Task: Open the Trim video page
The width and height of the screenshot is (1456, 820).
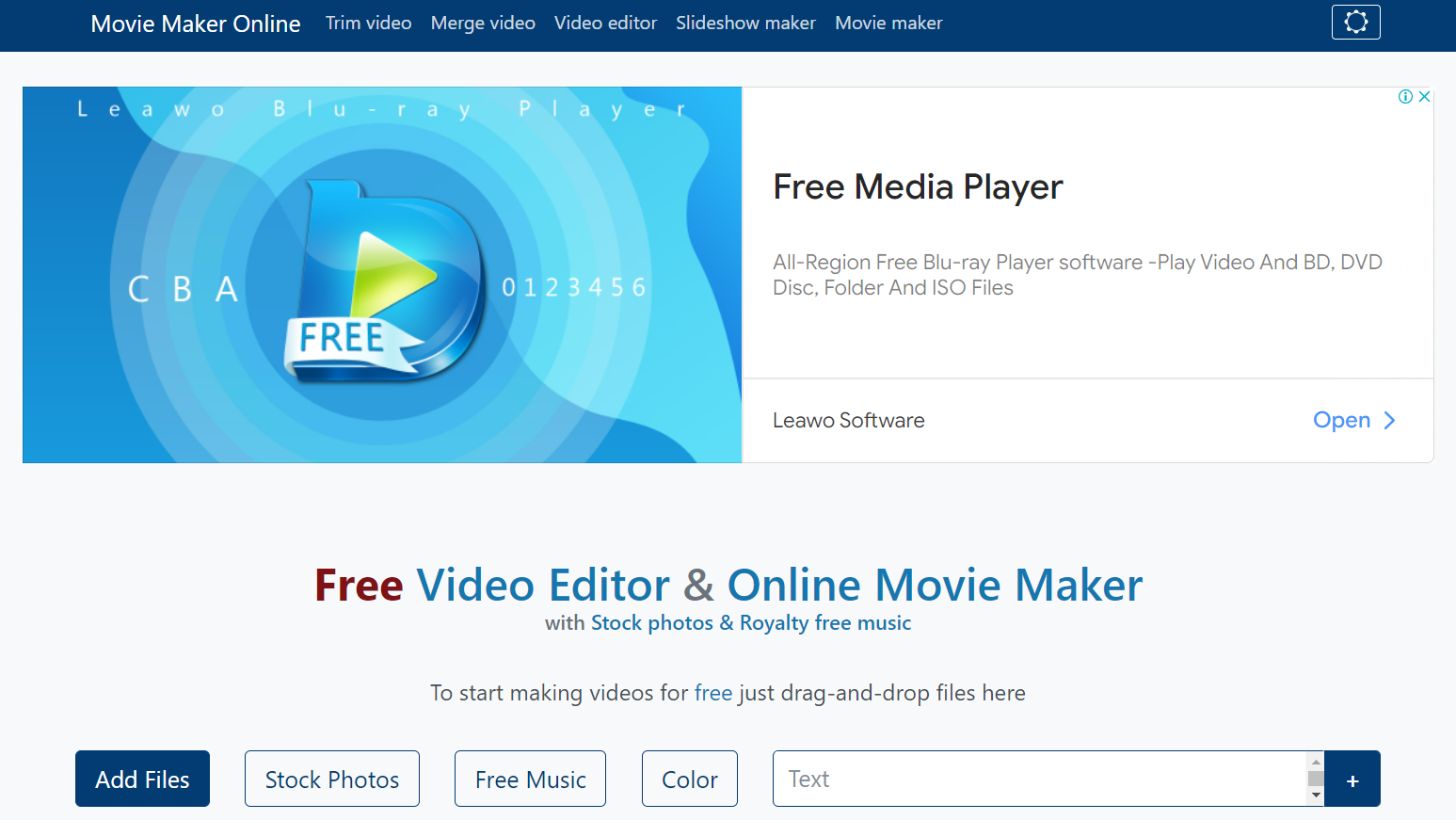Action: [368, 24]
